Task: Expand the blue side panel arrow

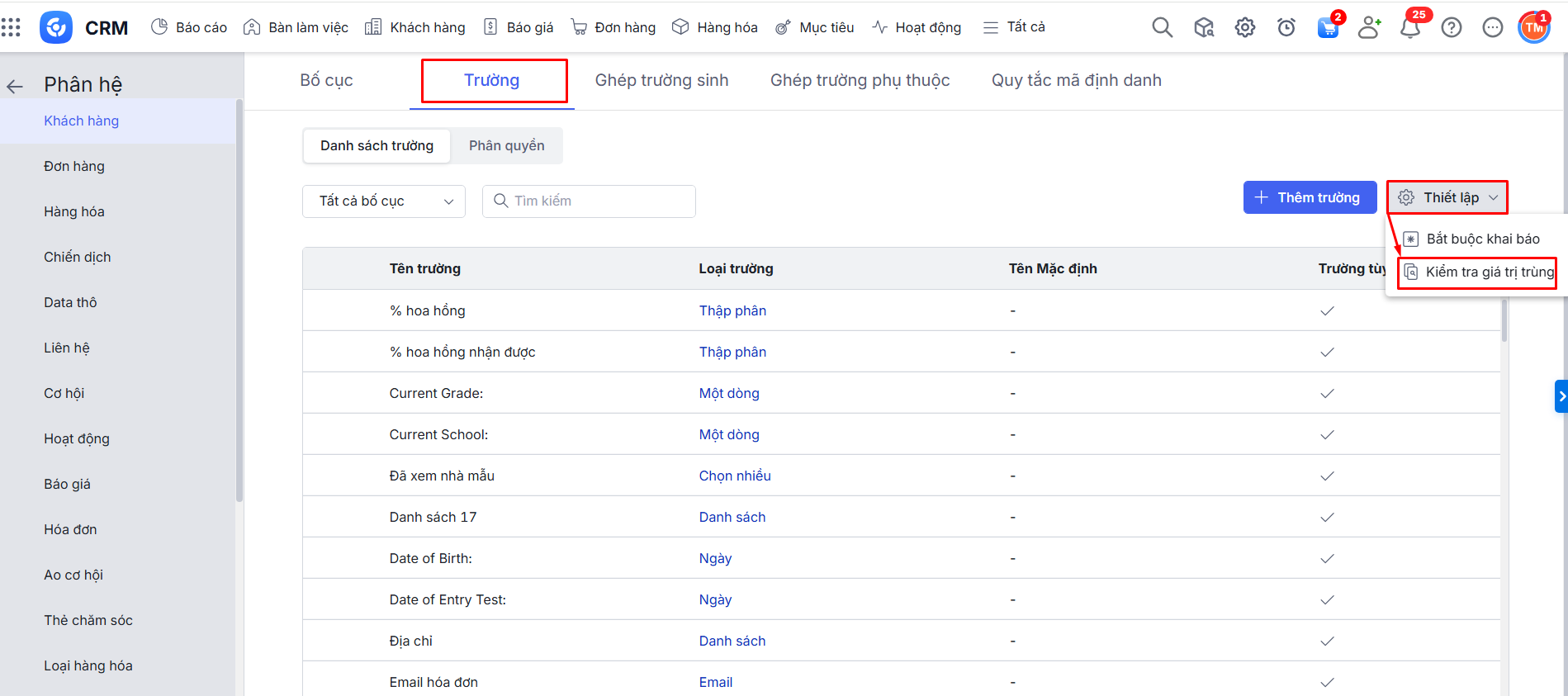Action: (x=1561, y=396)
